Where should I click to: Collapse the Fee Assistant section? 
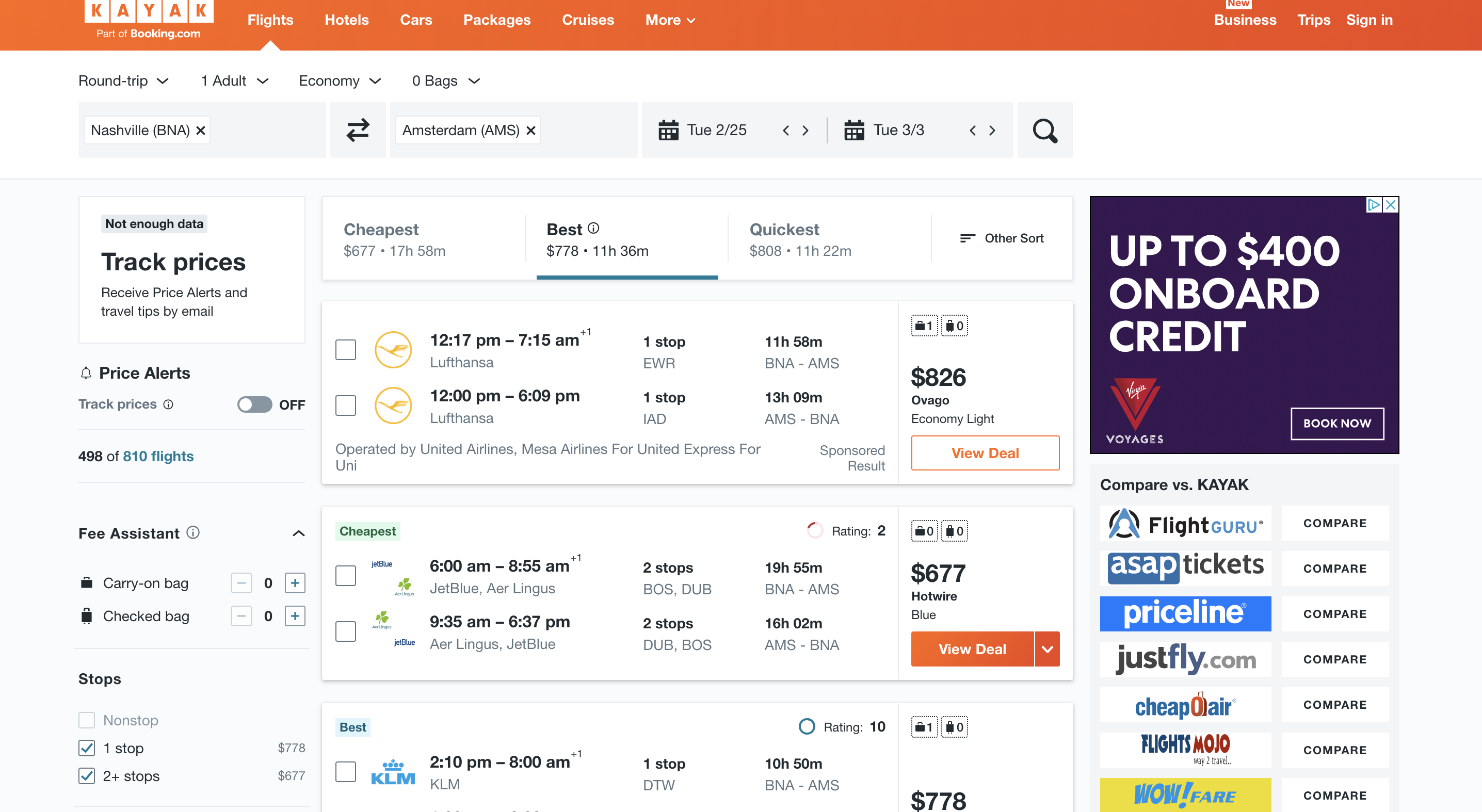pyautogui.click(x=299, y=533)
